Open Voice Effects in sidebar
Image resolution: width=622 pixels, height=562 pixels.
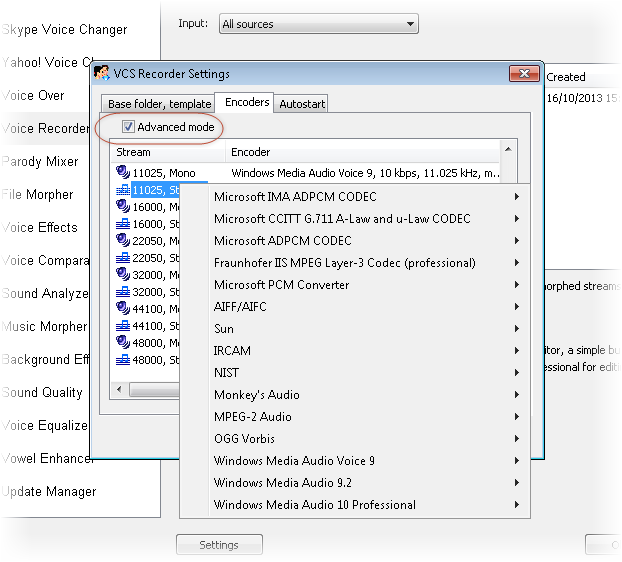pyautogui.click(x=40, y=227)
